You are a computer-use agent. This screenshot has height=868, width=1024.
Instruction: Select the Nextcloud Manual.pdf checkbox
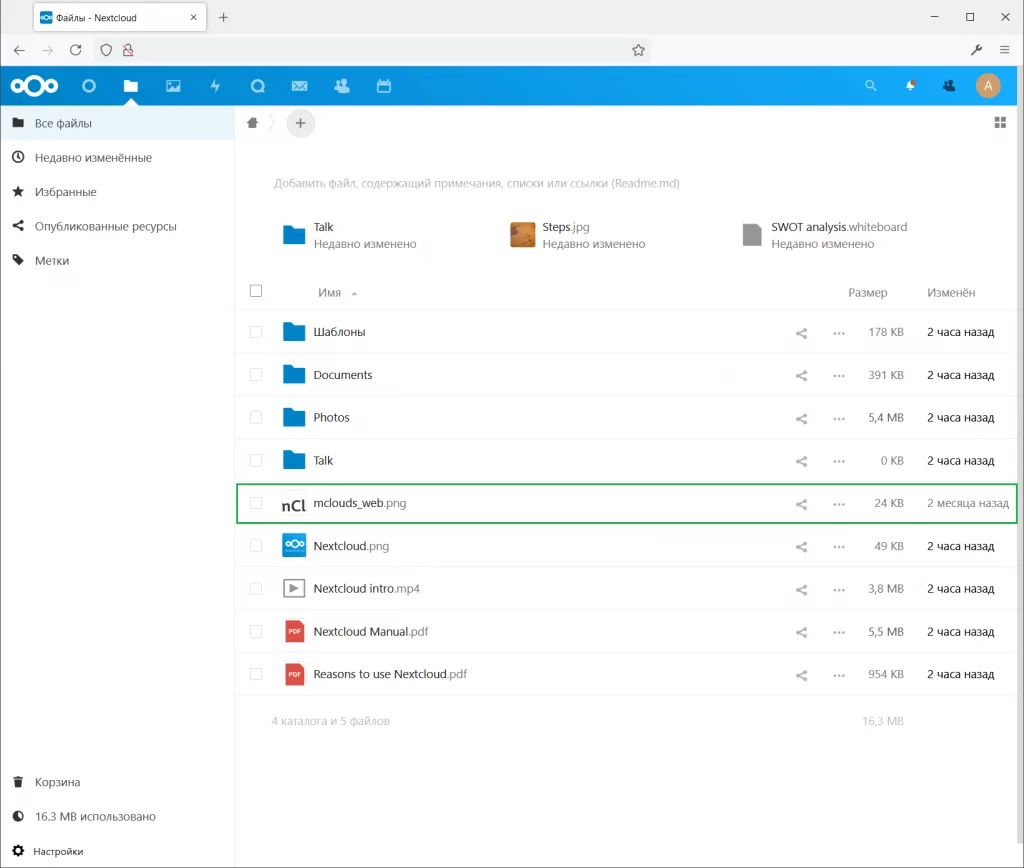(256, 632)
